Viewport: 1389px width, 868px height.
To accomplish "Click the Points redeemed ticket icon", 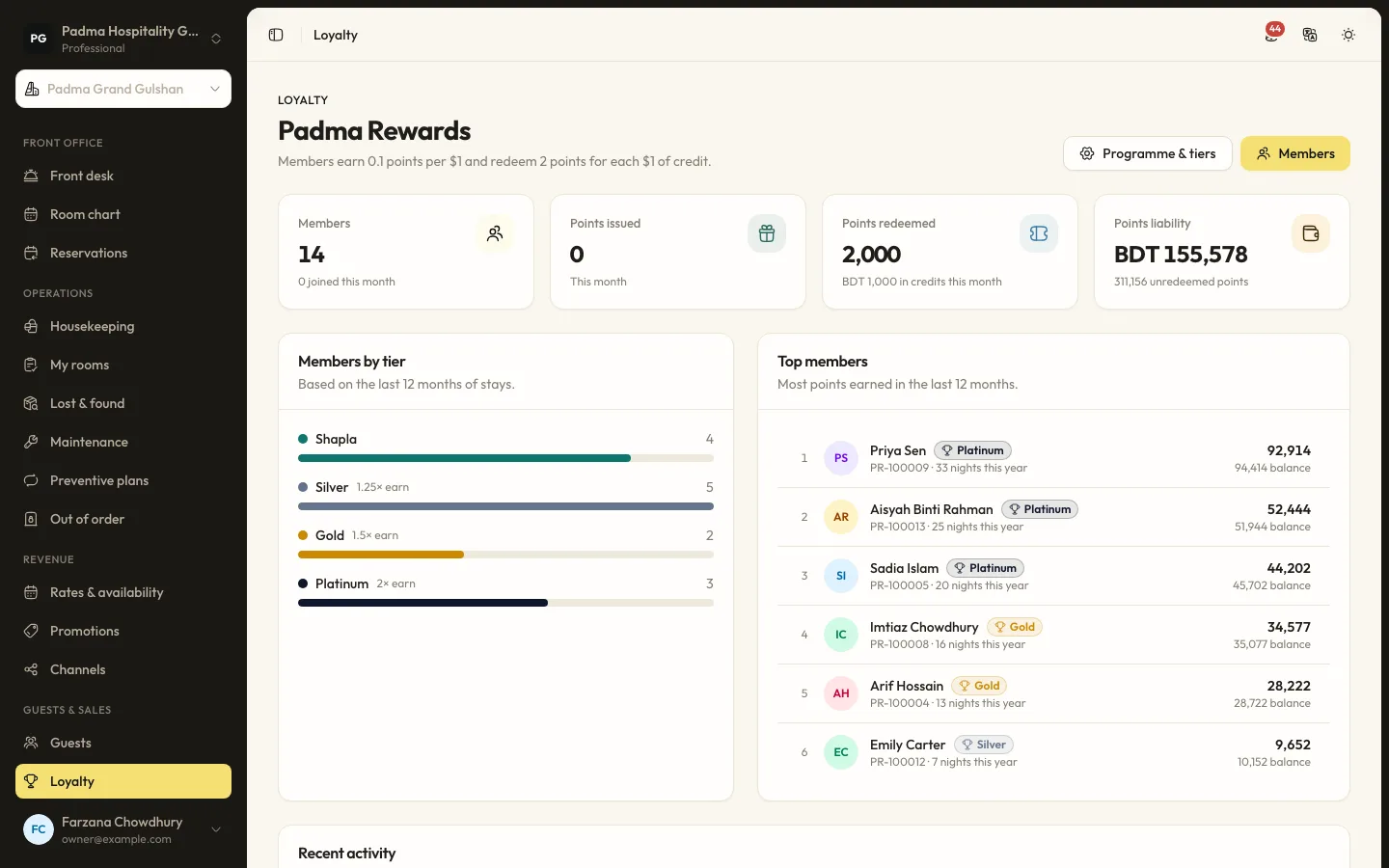I will (x=1039, y=233).
